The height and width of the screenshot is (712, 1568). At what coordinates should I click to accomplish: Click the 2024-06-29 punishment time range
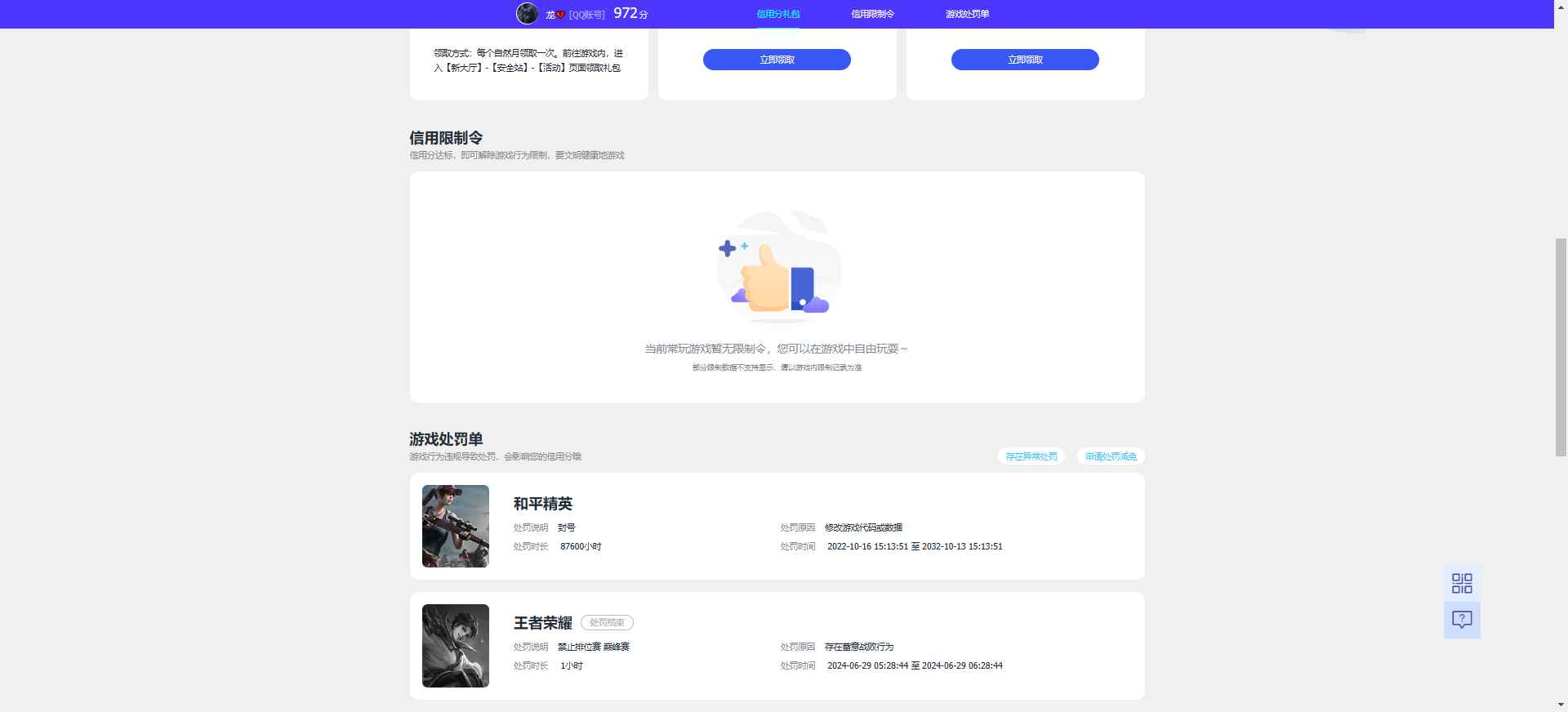coord(915,665)
